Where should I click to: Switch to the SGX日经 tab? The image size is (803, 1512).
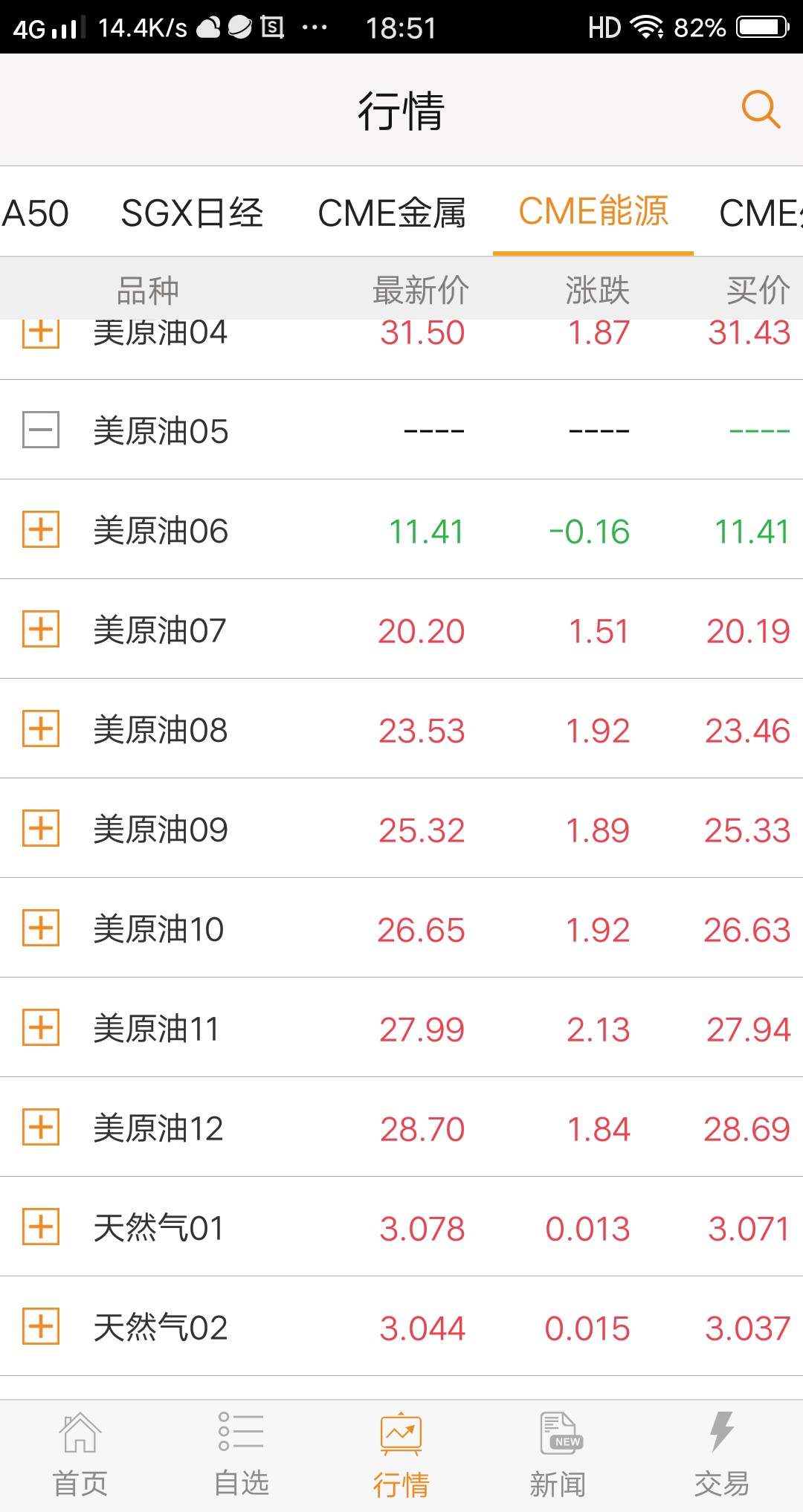pos(192,213)
